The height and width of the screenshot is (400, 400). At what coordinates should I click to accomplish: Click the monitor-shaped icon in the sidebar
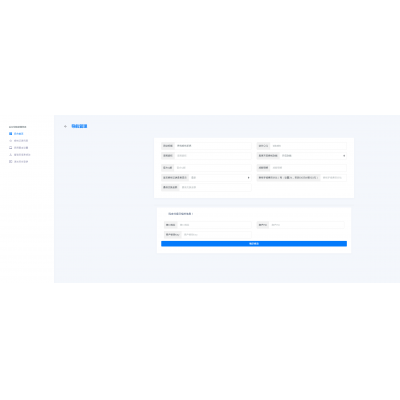[x=11, y=148]
